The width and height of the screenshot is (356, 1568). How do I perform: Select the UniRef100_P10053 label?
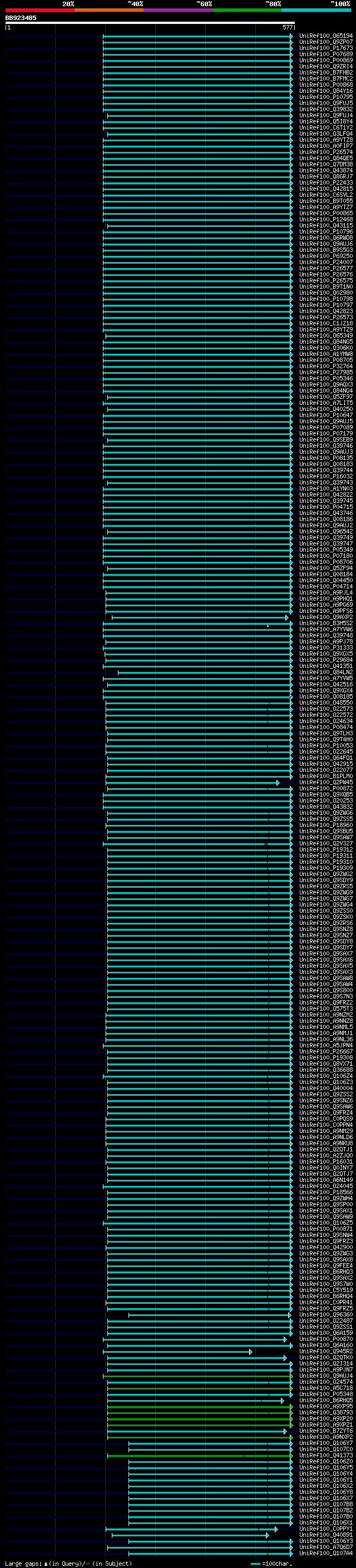coord(326,746)
